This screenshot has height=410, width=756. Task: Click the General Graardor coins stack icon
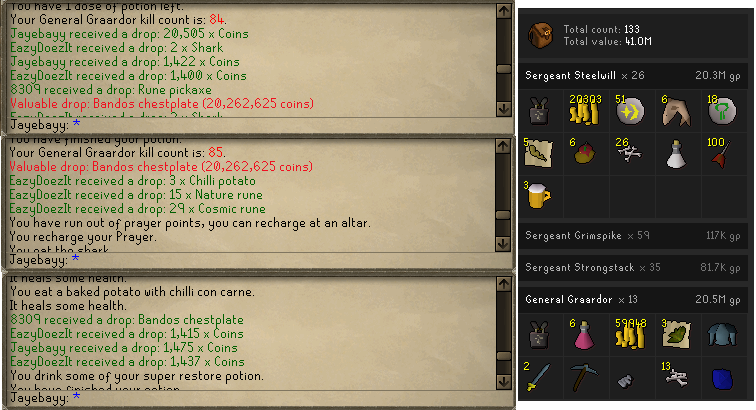click(x=630, y=334)
